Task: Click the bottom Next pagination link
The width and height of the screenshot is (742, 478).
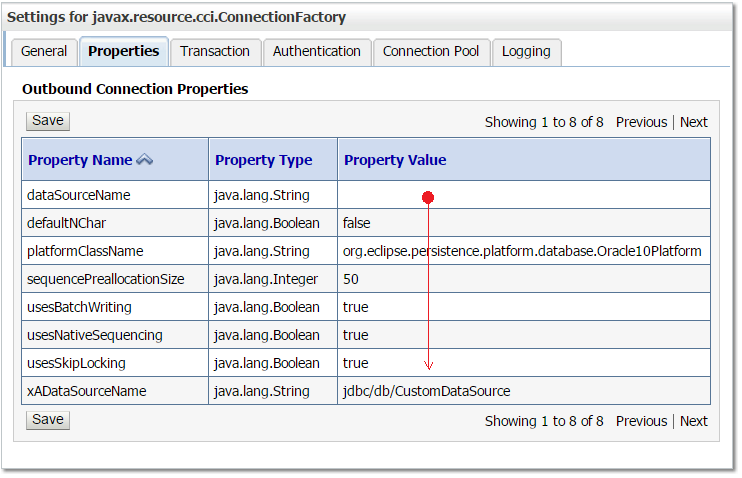Action: [693, 421]
